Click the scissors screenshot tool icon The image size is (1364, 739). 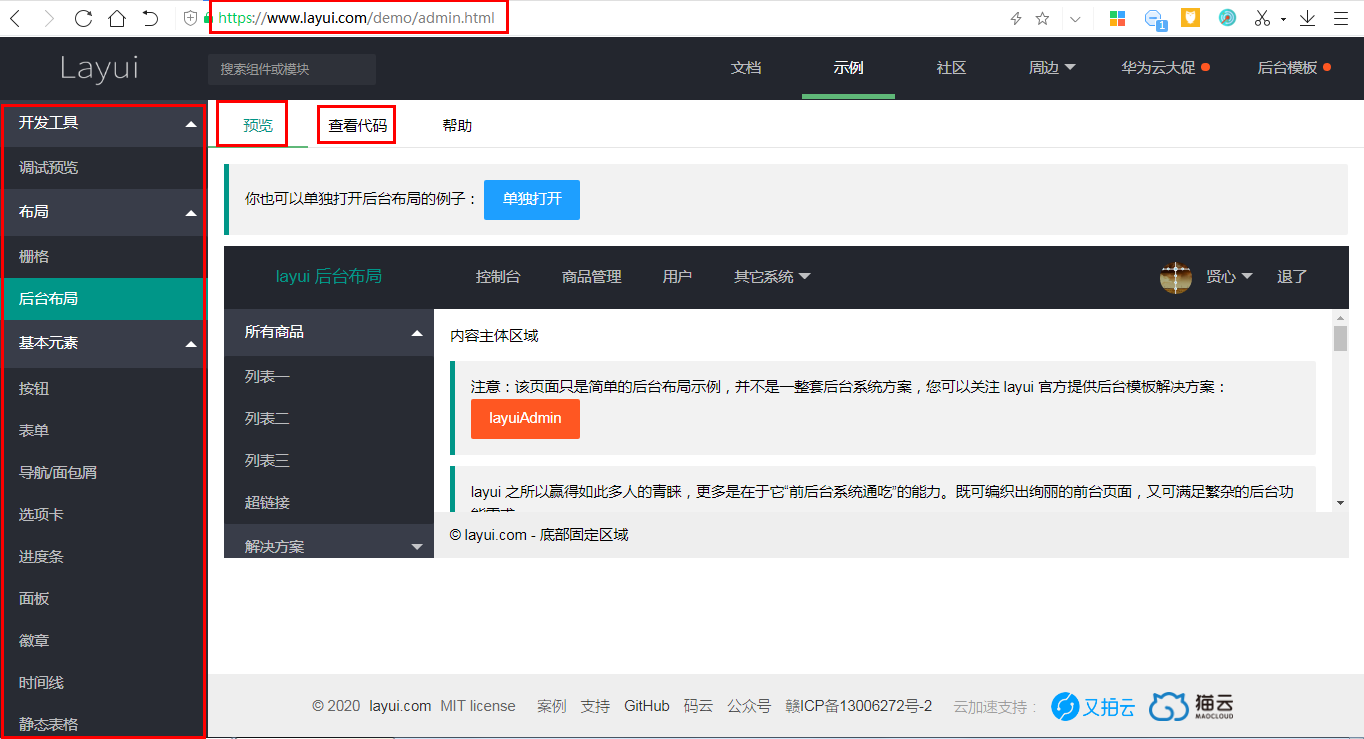pyautogui.click(x=1262, y=18)
